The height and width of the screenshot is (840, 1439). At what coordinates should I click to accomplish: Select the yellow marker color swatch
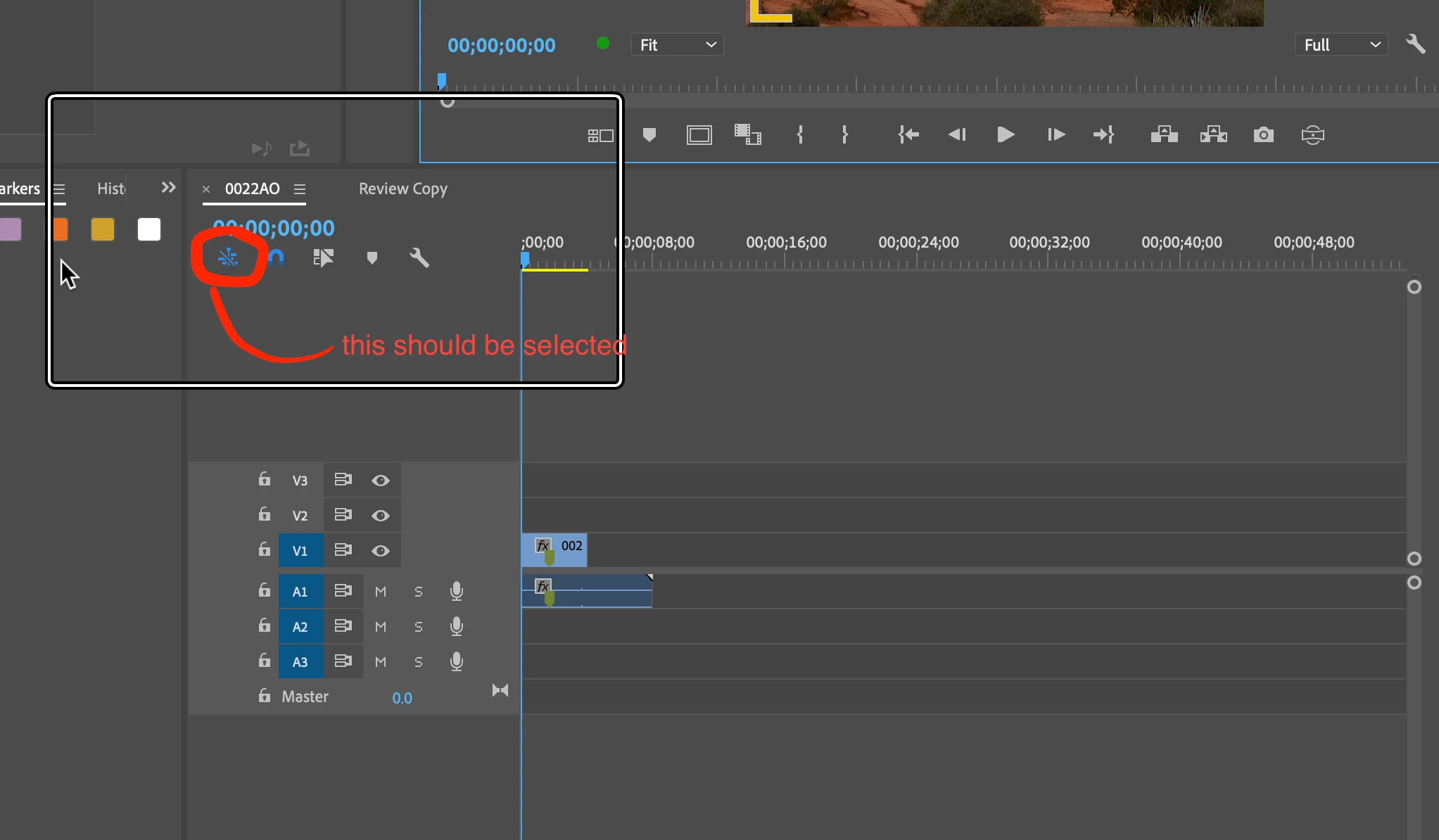point(103,229)
